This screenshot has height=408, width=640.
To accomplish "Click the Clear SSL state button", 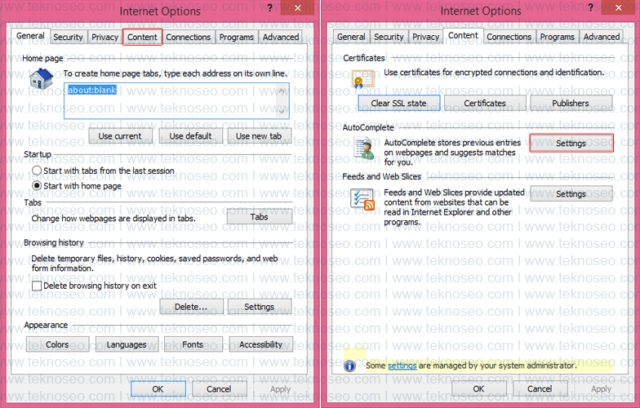I will pos(399,103).
